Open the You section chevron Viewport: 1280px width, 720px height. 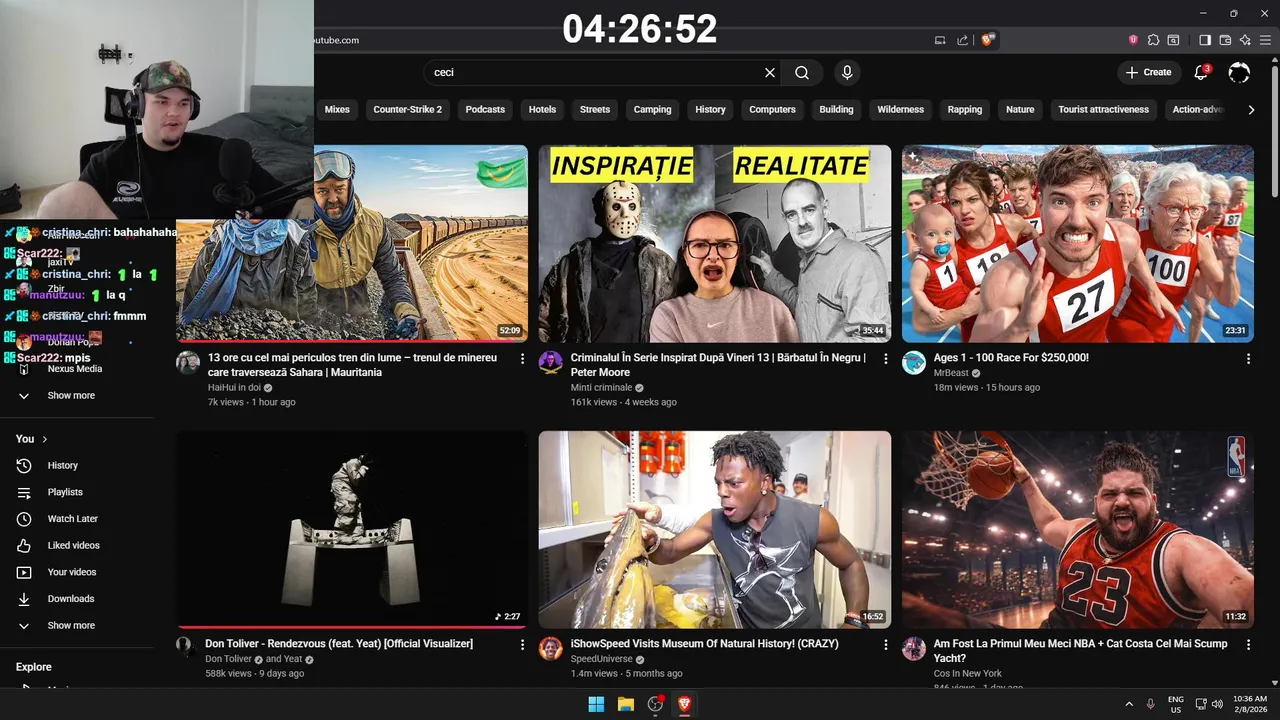(44, 439)
